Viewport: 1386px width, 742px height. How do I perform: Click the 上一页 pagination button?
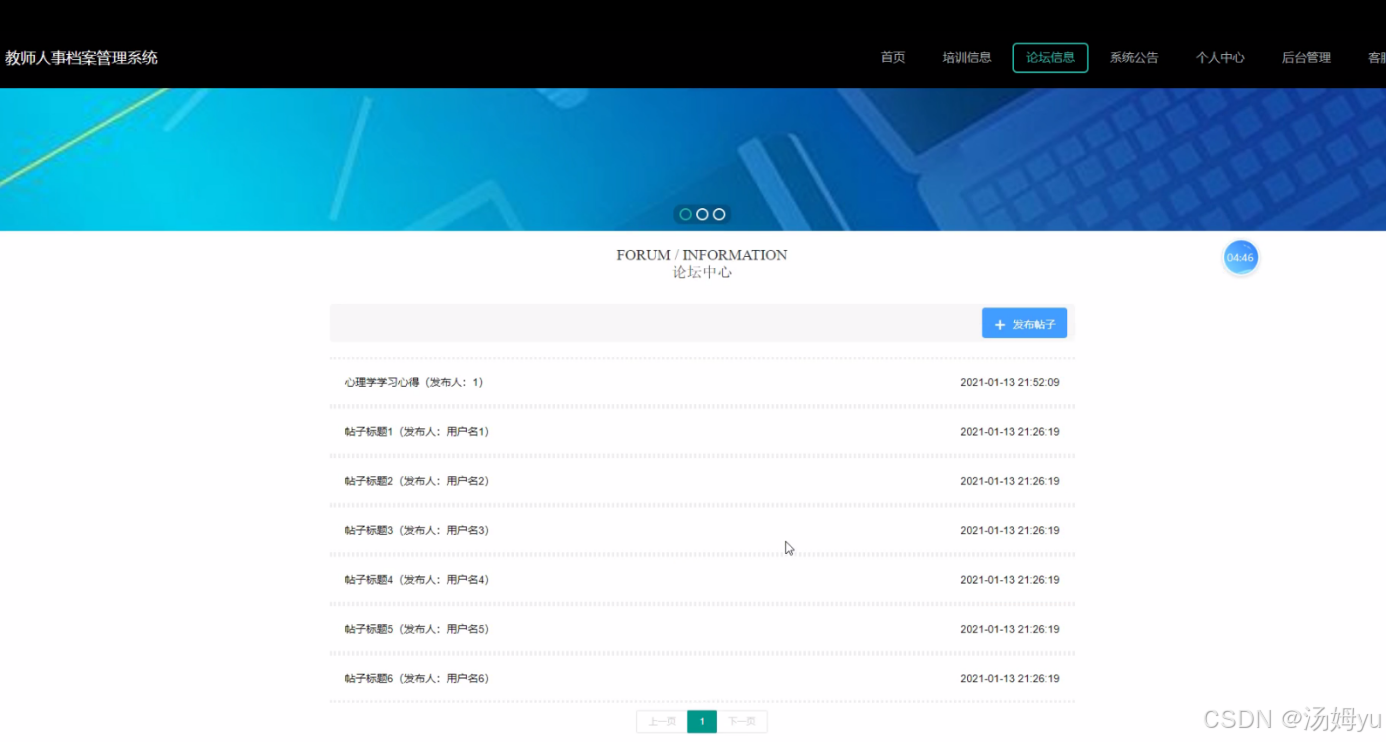(x=662, y=722)
